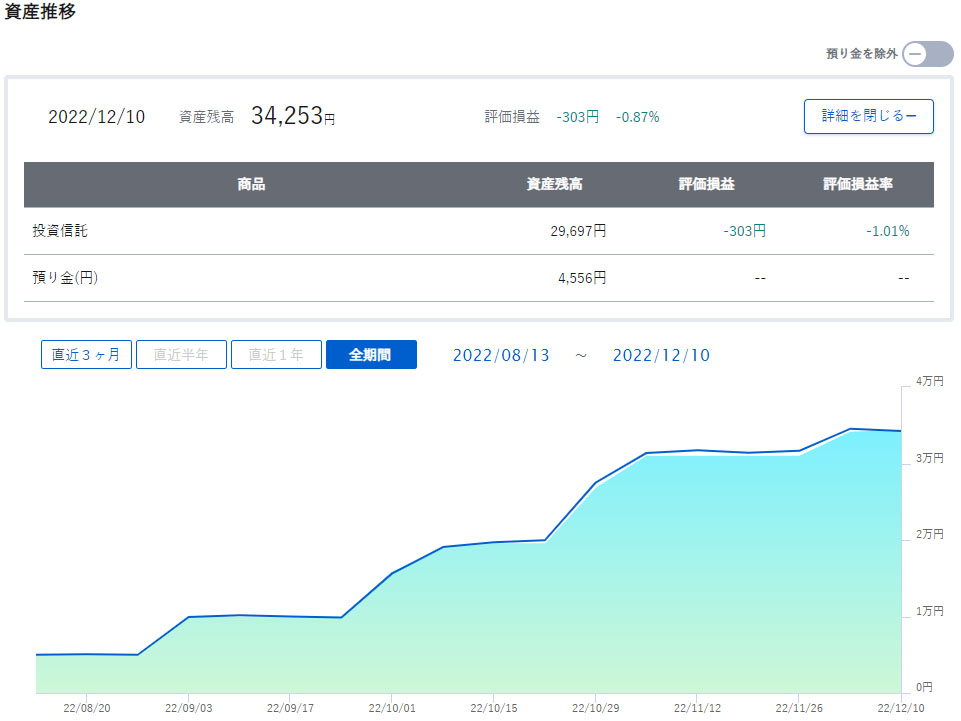Select the 直近半年 period tab

181,355
